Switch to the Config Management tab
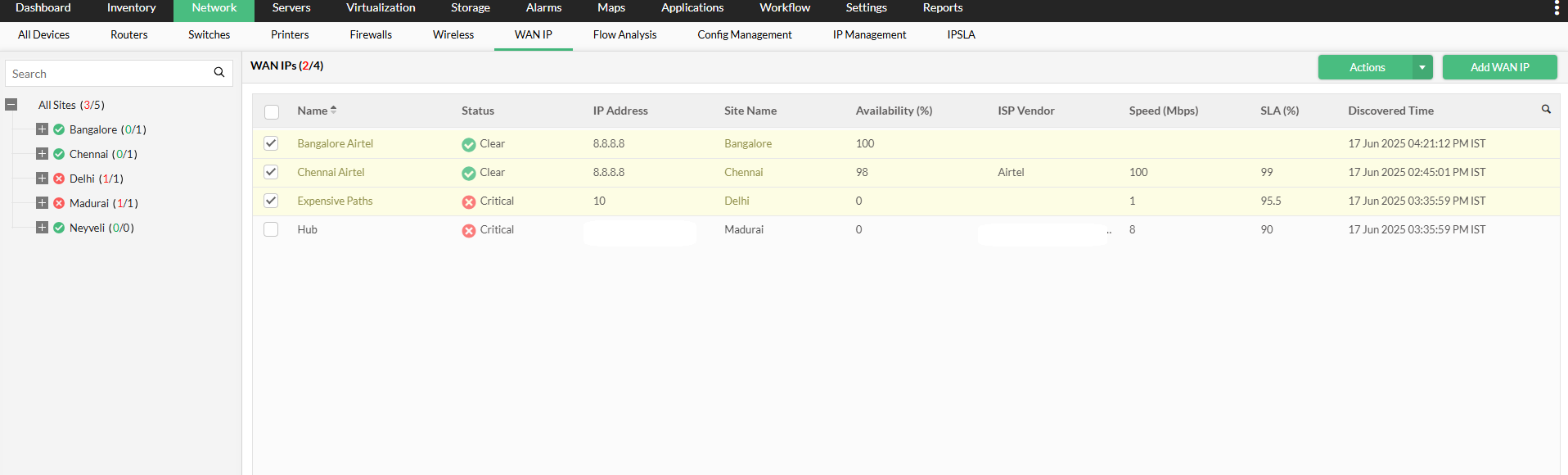 (745, 34)
